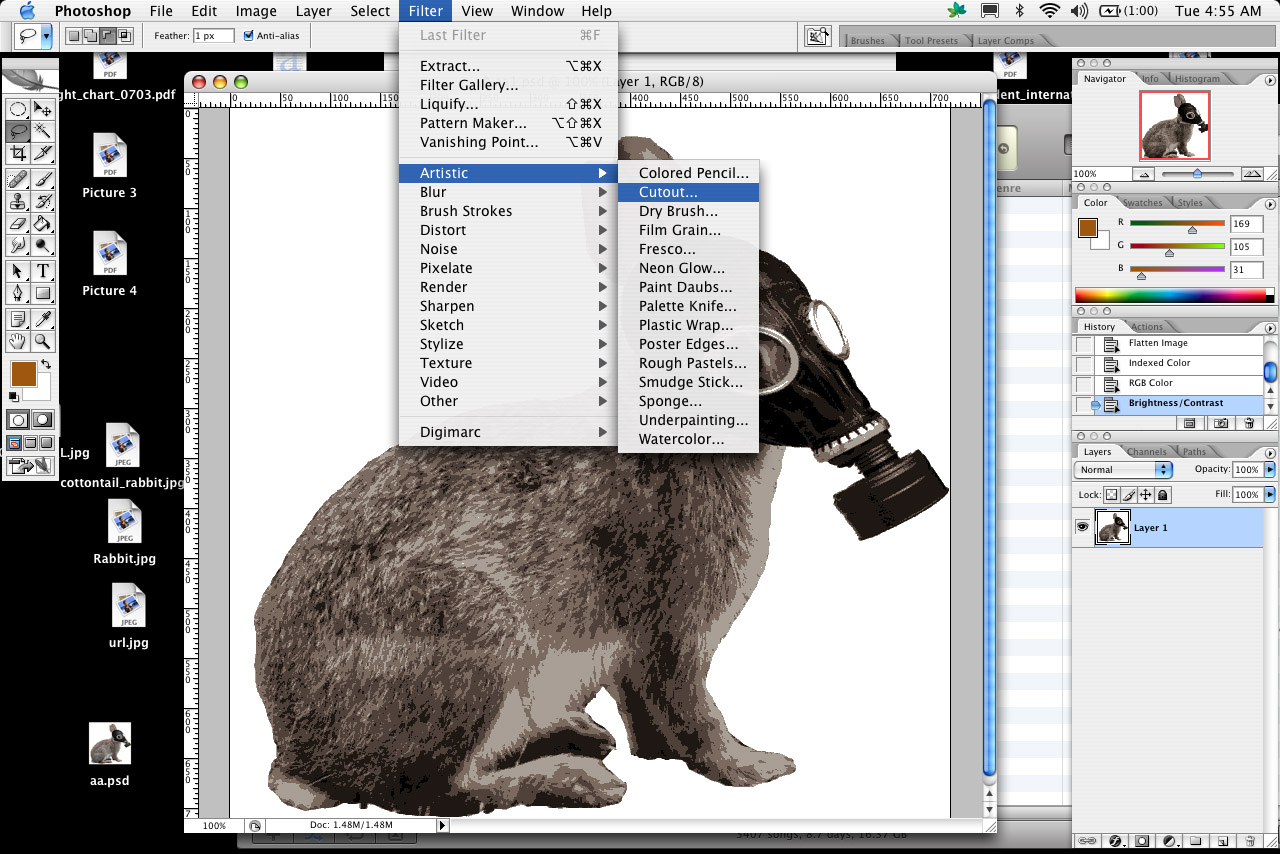Open the Normal blend mode dropdown
This screenshot has width=1280, height=854.
coord(1123,469)
